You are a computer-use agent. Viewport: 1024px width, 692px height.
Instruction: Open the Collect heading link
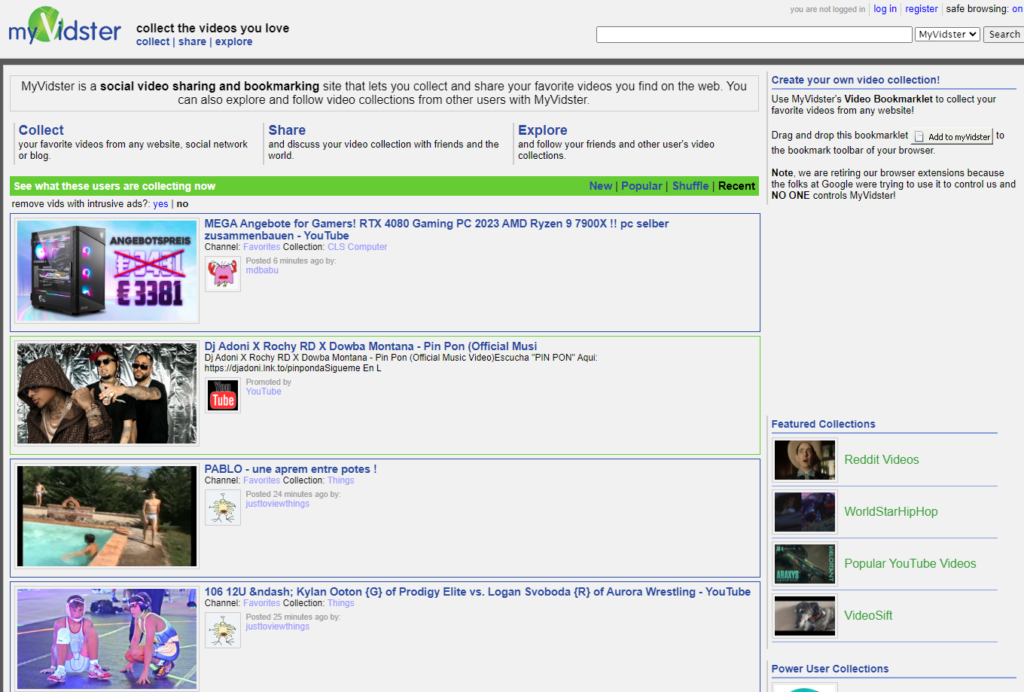41,130
